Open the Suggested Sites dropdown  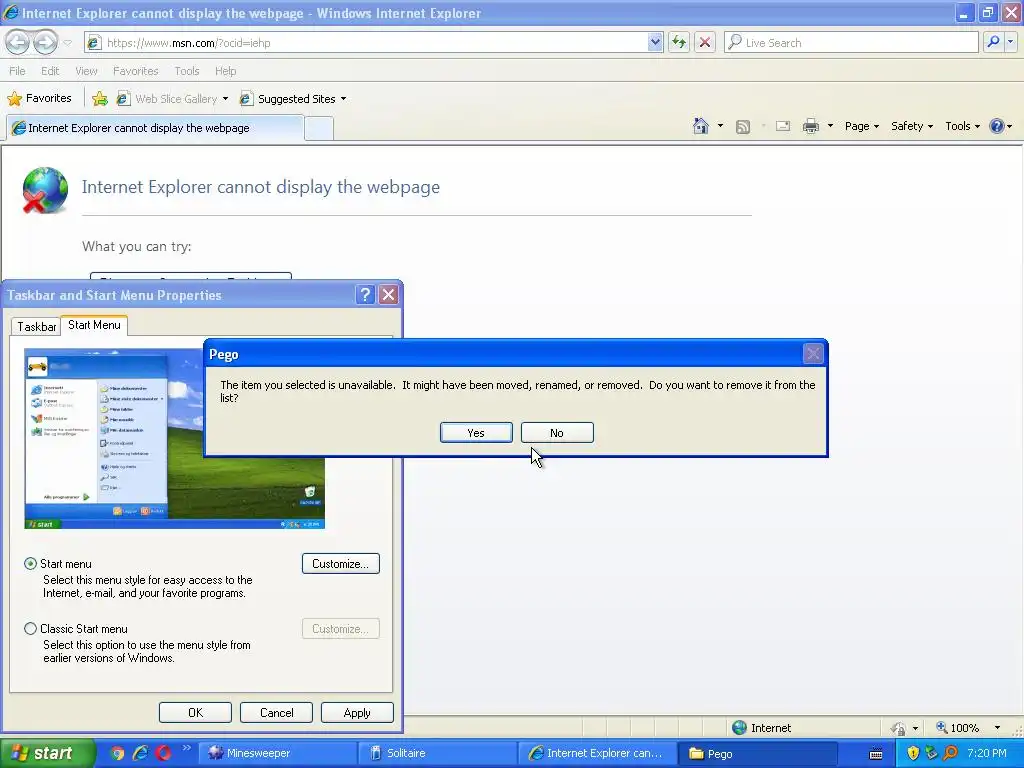[344, 99]
